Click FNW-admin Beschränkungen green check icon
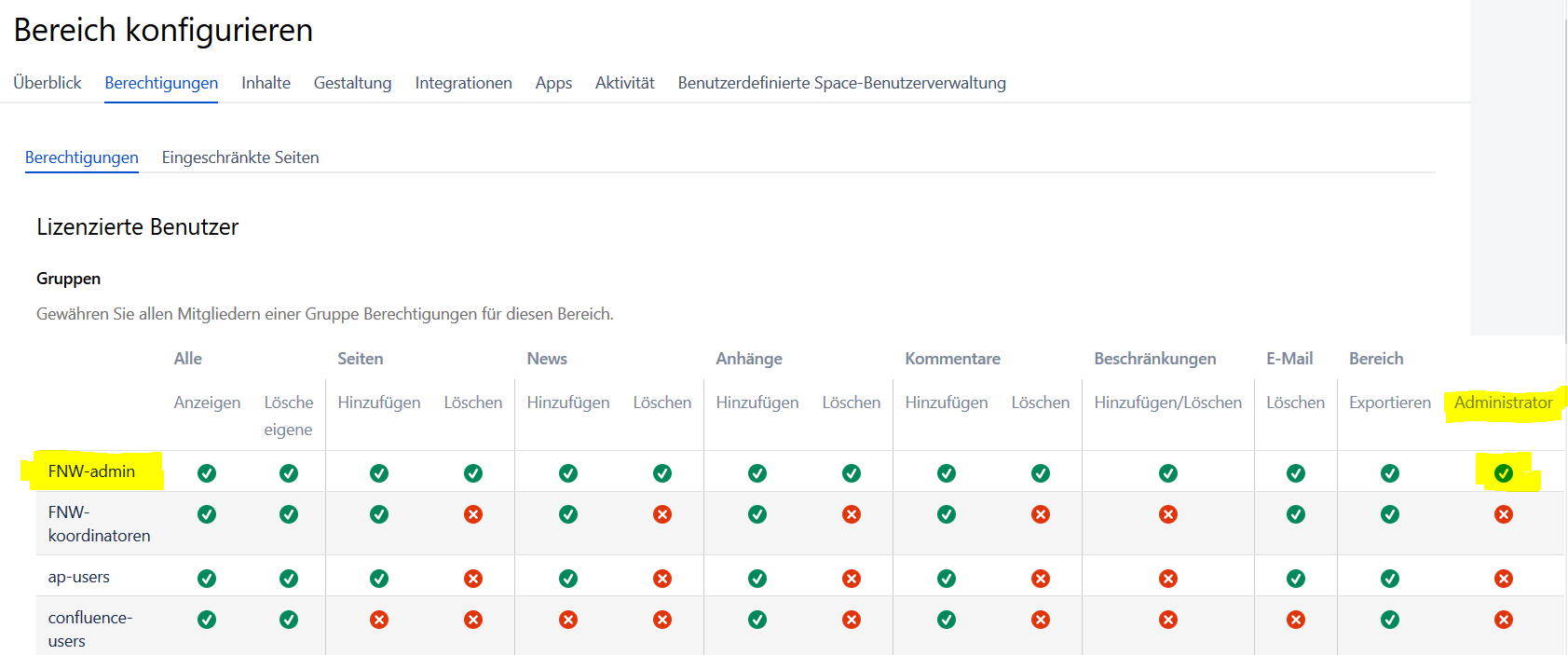The height and width of the screenshot is (655, 1568). [1167, 473]
